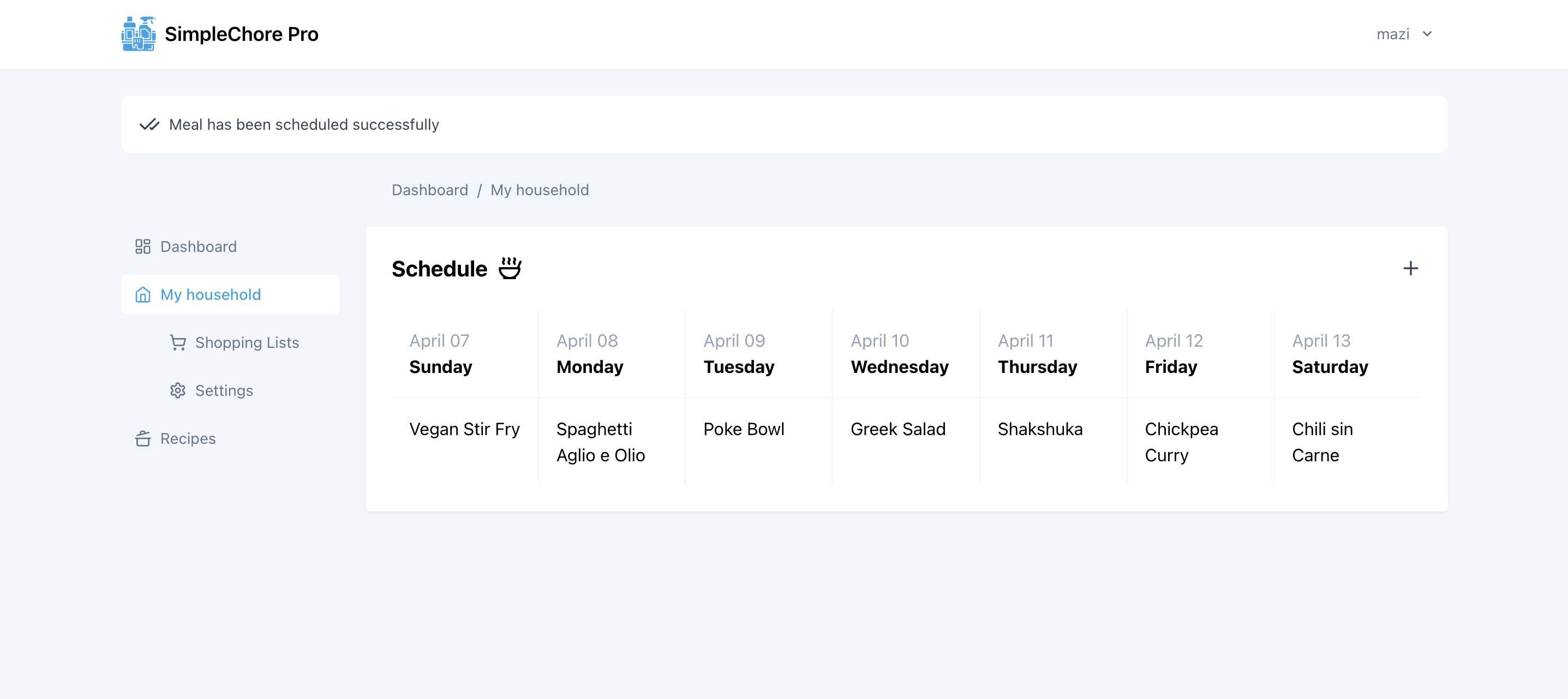Click the double checkmark notification icon
The image size is (1568, 699).
149,125
